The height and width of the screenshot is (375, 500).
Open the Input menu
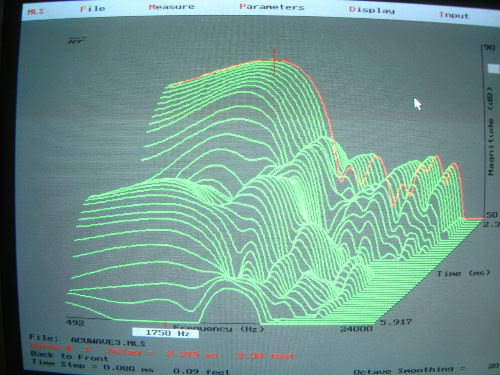(454, 15)
